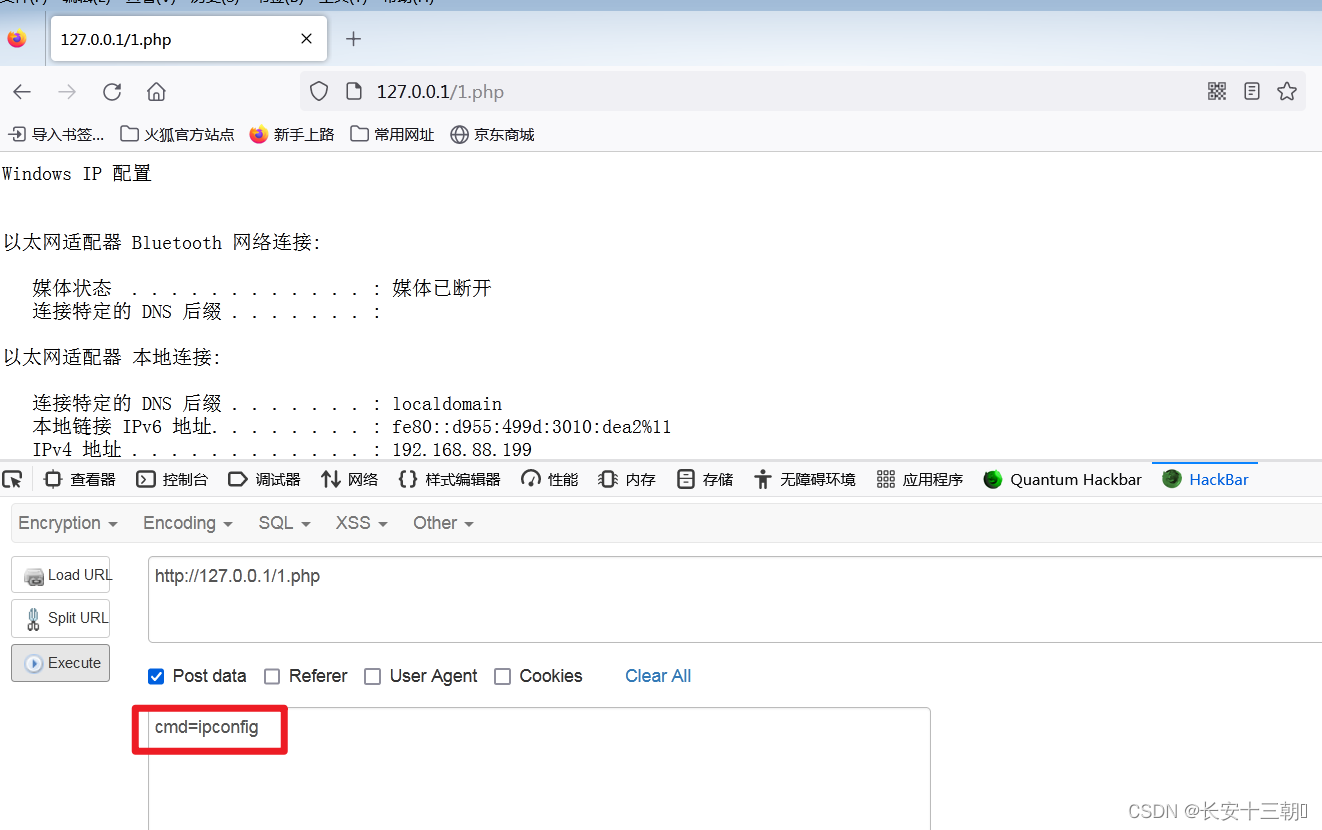The image size is (1322, 830).
Task: Switch to the 控制台 console tab
Action: click(x=172, y=480)
